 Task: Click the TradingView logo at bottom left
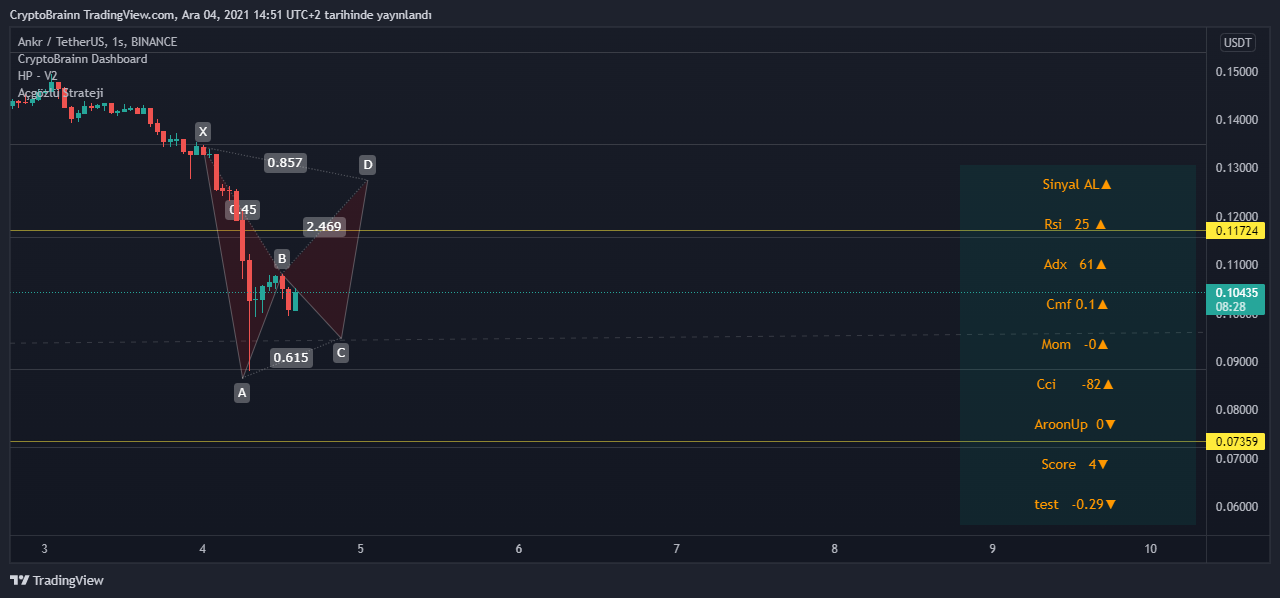click(x=57, y=580)
